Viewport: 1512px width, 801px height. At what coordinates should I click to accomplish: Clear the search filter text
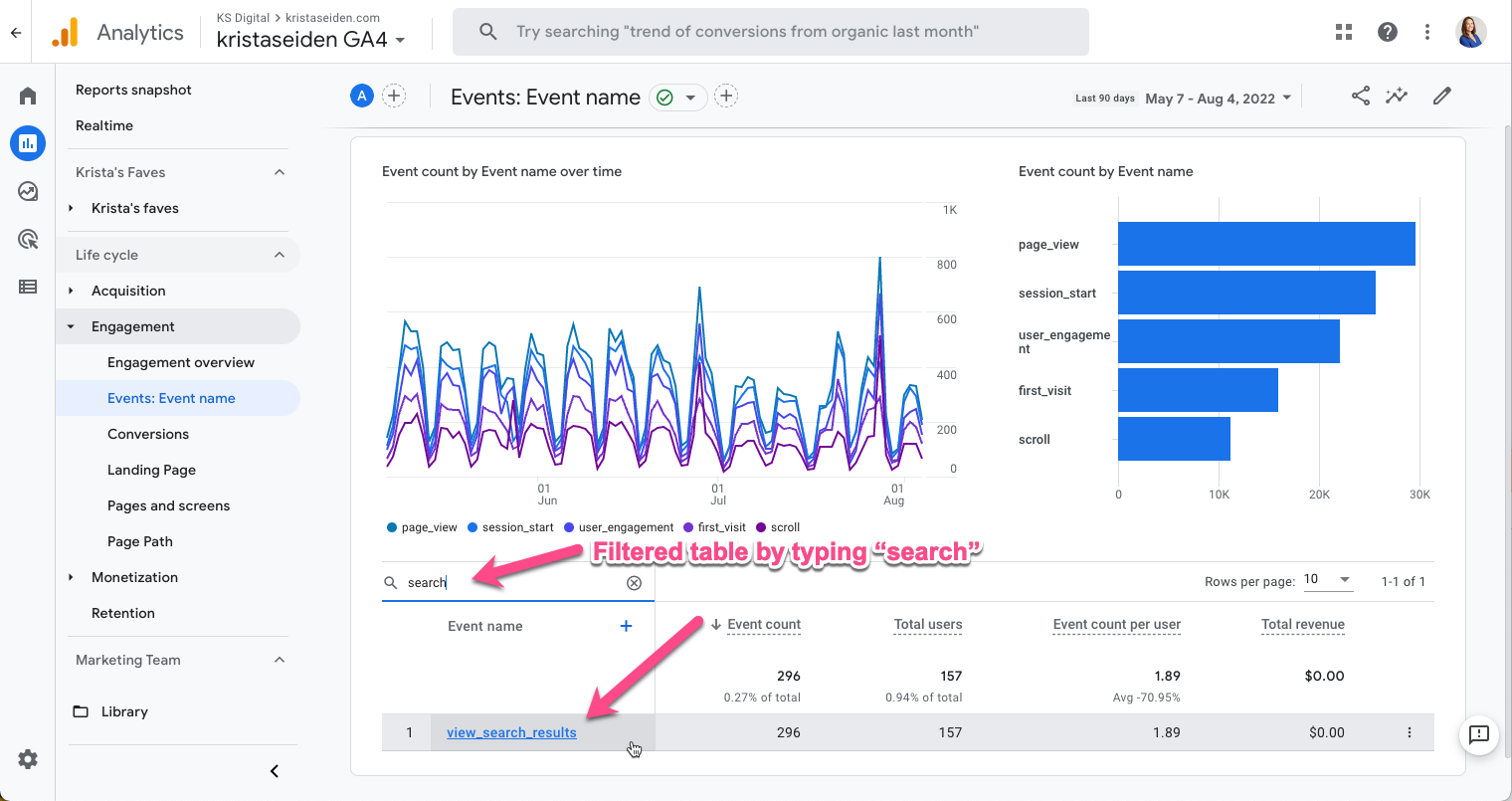point(634,583)
